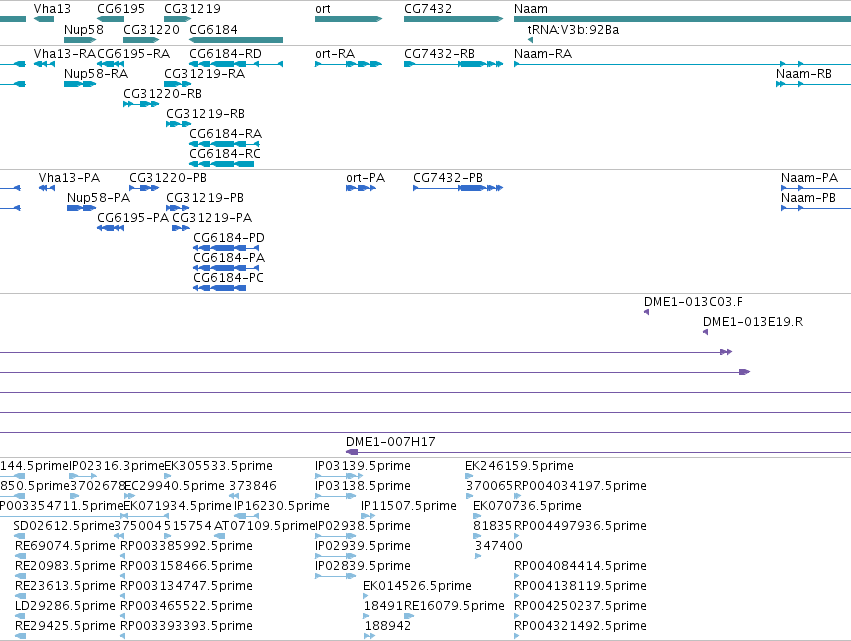Select the Naam-PB protein feature
This screenshot has height=641, width=851.
point(816,208)
